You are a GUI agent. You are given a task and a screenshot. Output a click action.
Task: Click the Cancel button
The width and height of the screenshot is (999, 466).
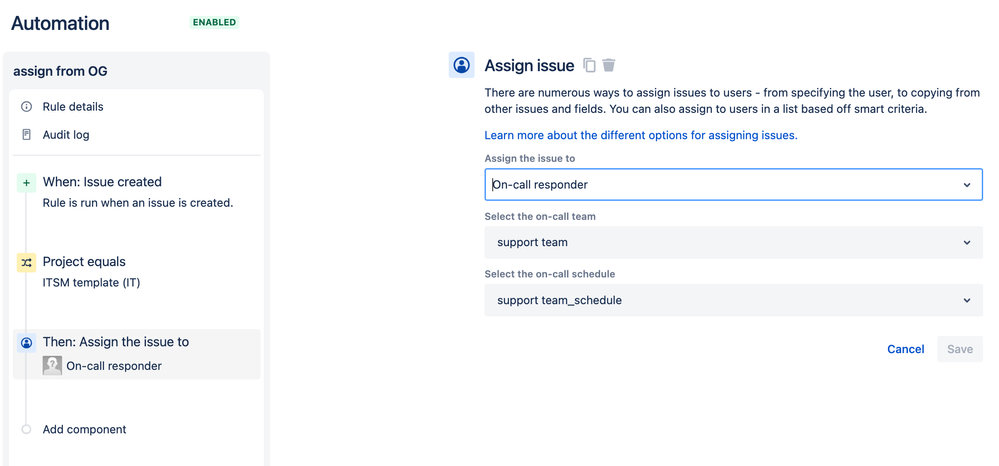pyautogui.click(x=906, y=349)
